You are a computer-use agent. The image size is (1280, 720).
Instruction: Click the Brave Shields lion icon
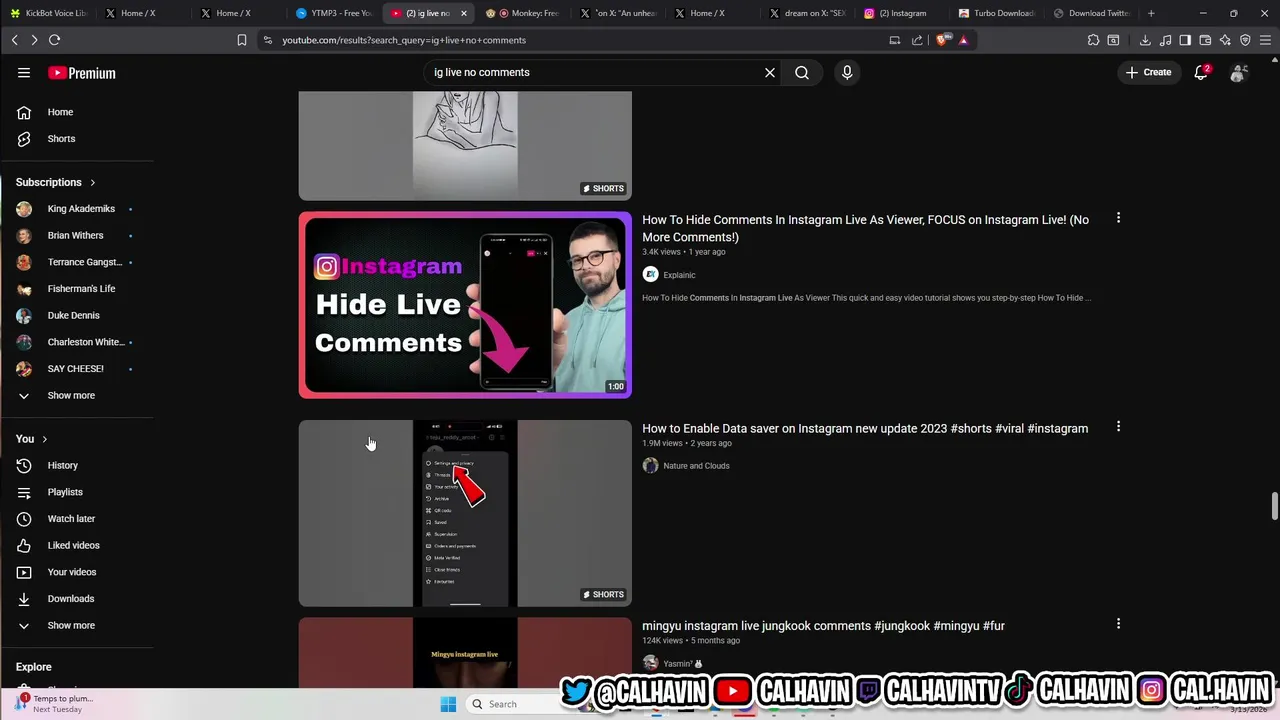[x=941, y=40]
